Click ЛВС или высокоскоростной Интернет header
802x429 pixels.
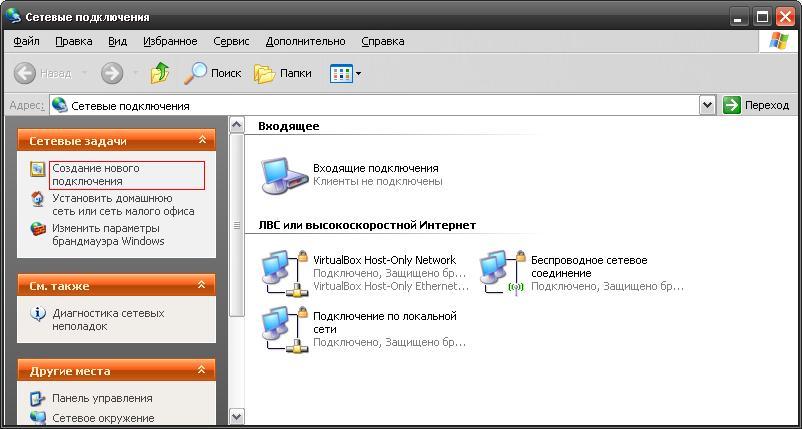(x=367, y=225)
